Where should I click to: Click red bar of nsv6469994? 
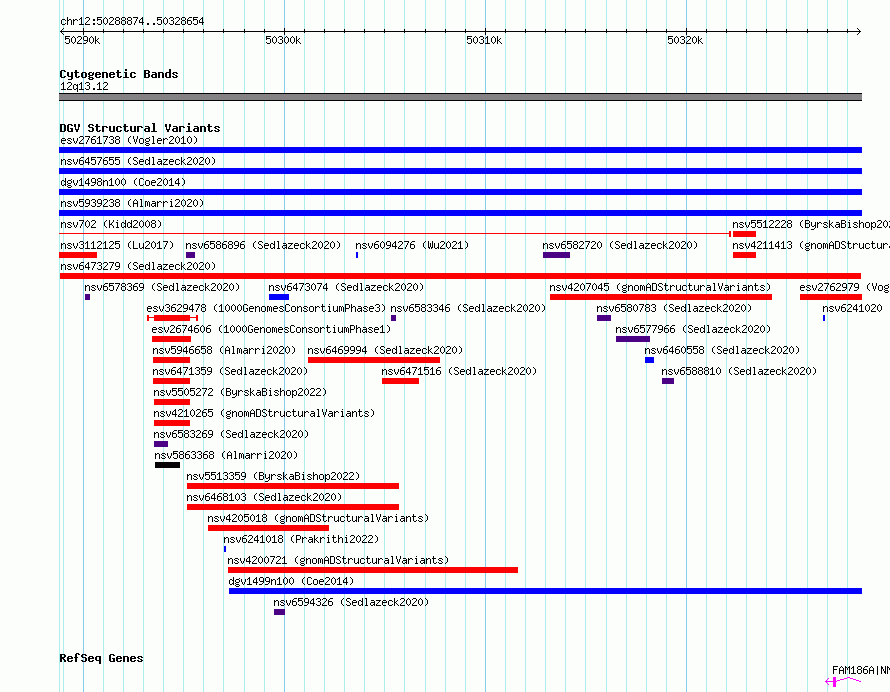click(x=373, y=360)
